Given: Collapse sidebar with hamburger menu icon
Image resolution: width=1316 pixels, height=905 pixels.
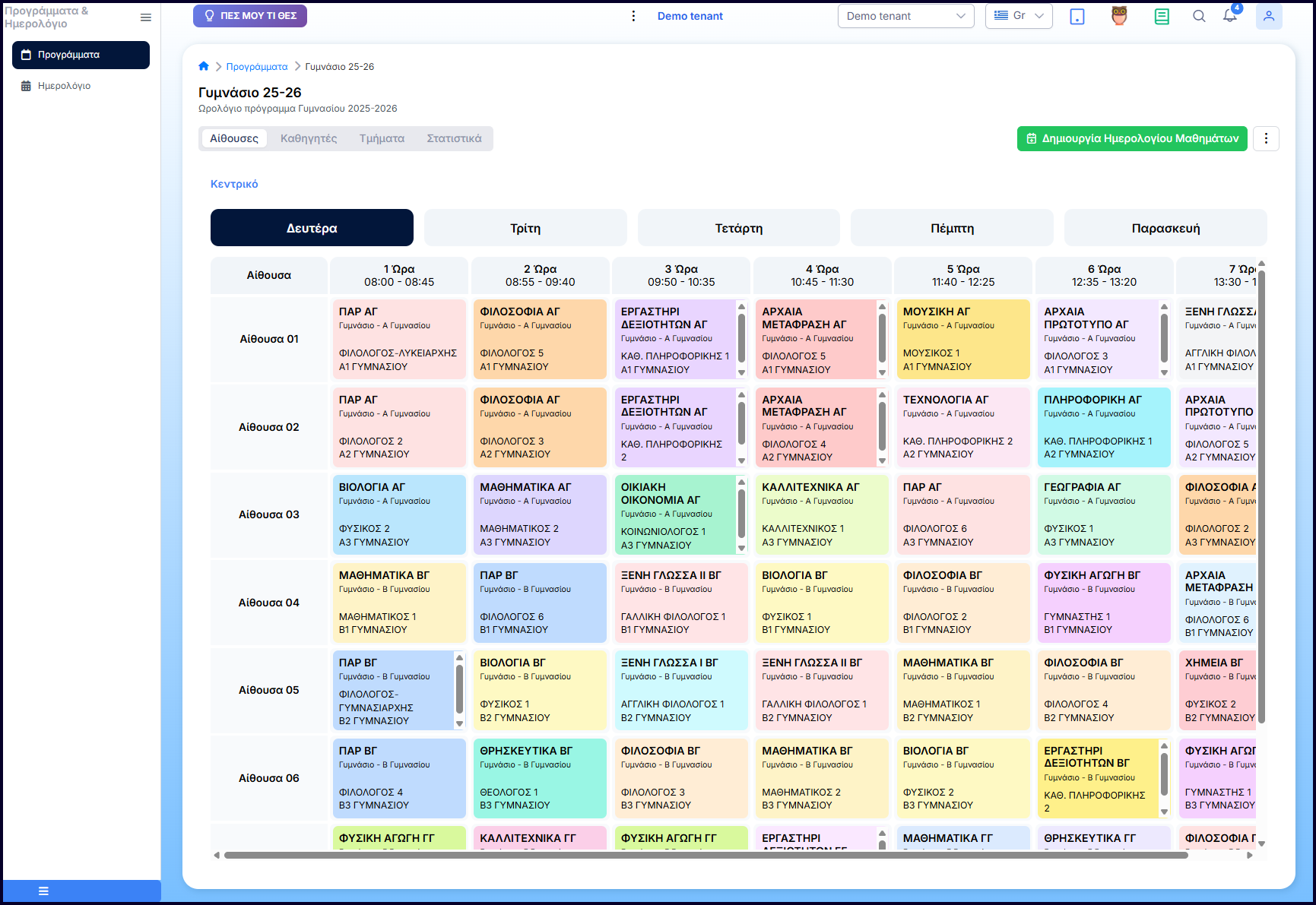Looking at the screenshot, I should click(146, 17).
